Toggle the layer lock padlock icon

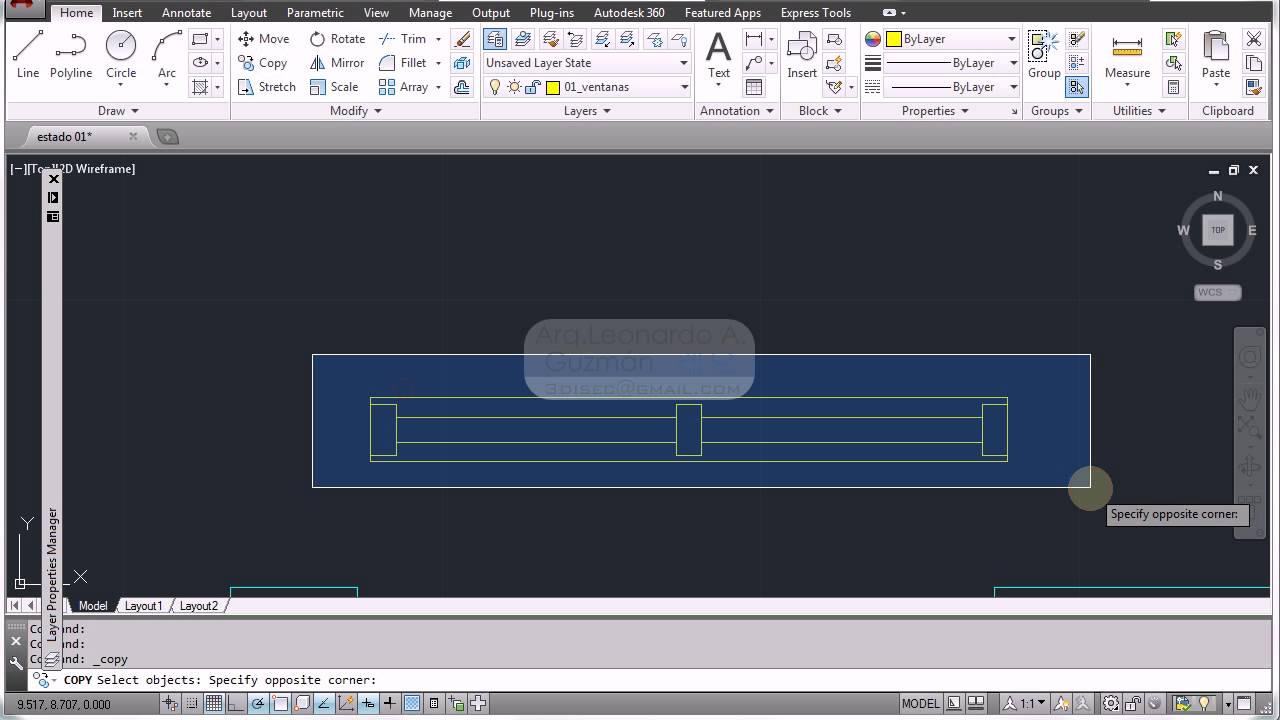(x=533, y=87)
